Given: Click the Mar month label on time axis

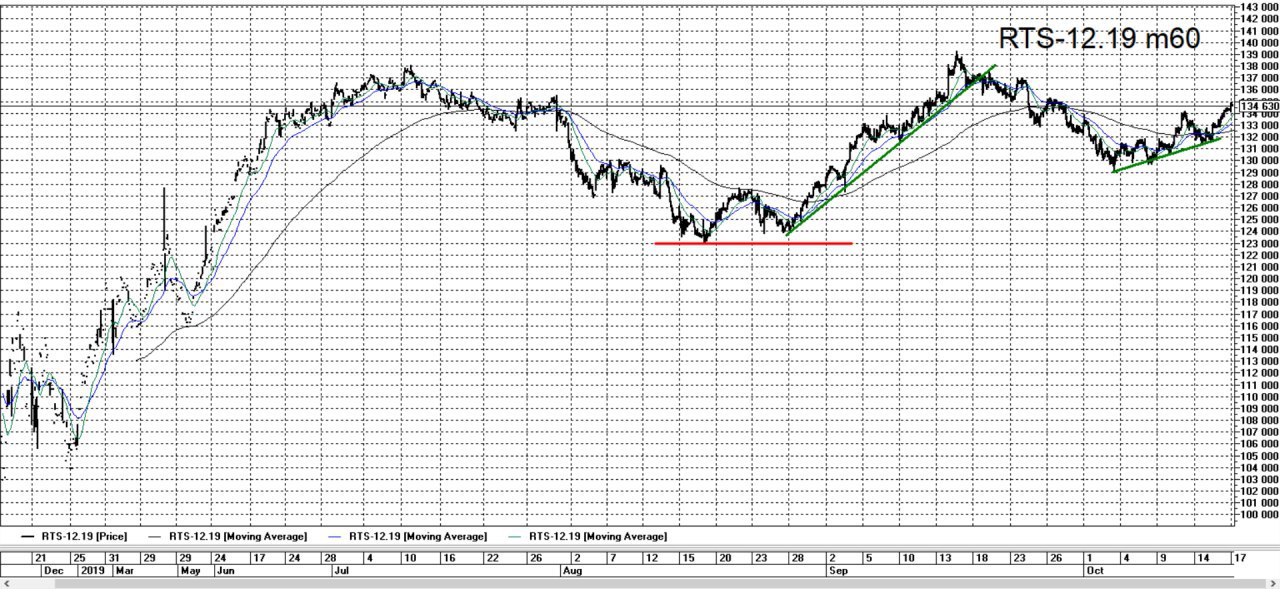Looking at the screenshot, I should [125, 571].
